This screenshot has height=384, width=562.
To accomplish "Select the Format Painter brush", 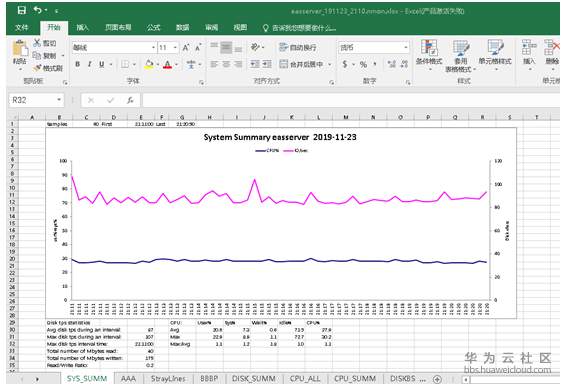I will pyautogui.click(x=37, y=67).
